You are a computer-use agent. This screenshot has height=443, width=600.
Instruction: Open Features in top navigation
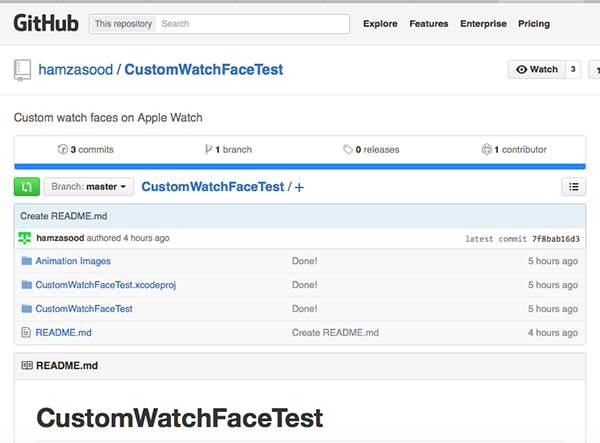click(429, 24)
